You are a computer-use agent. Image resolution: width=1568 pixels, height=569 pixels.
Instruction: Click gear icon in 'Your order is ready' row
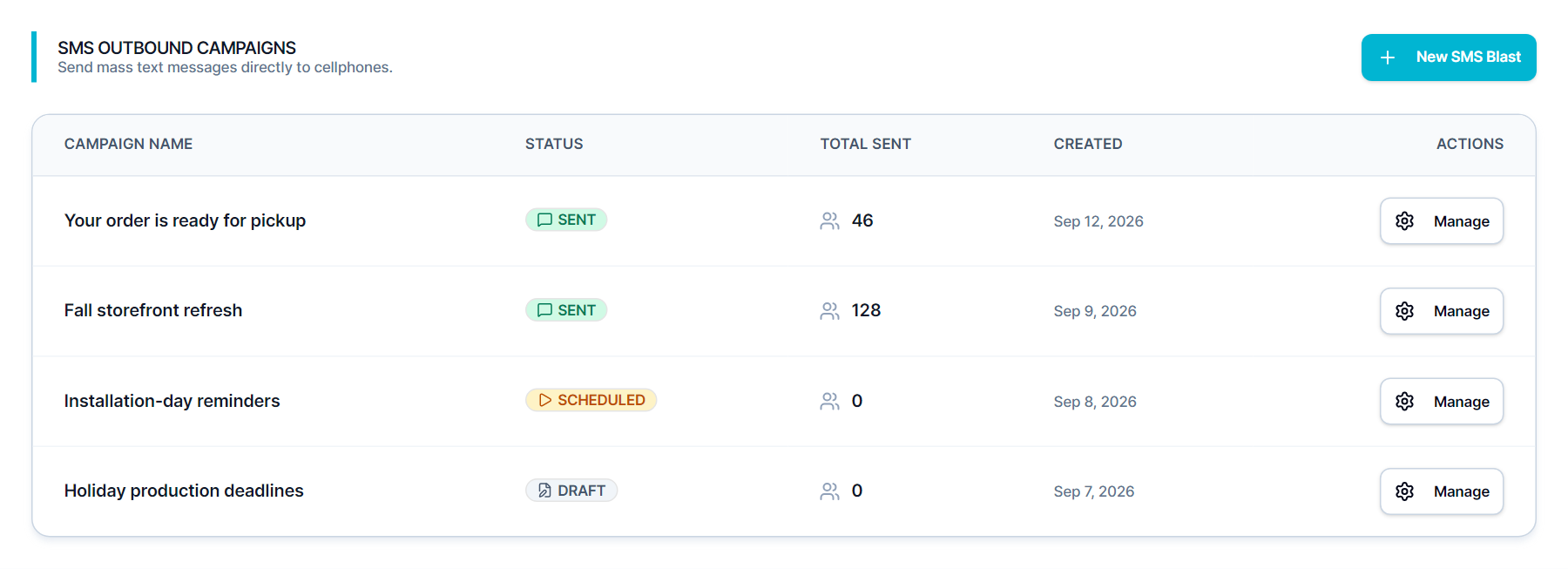point(1404,221)
